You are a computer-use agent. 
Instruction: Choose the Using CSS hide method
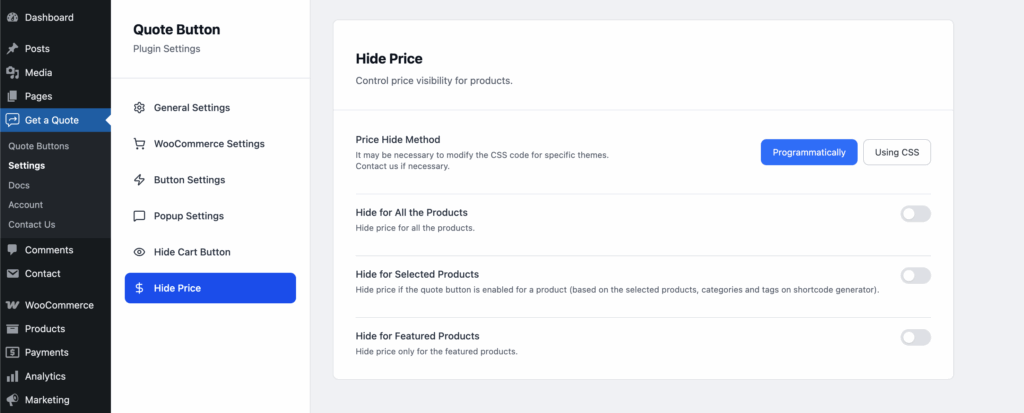(896, 152)
